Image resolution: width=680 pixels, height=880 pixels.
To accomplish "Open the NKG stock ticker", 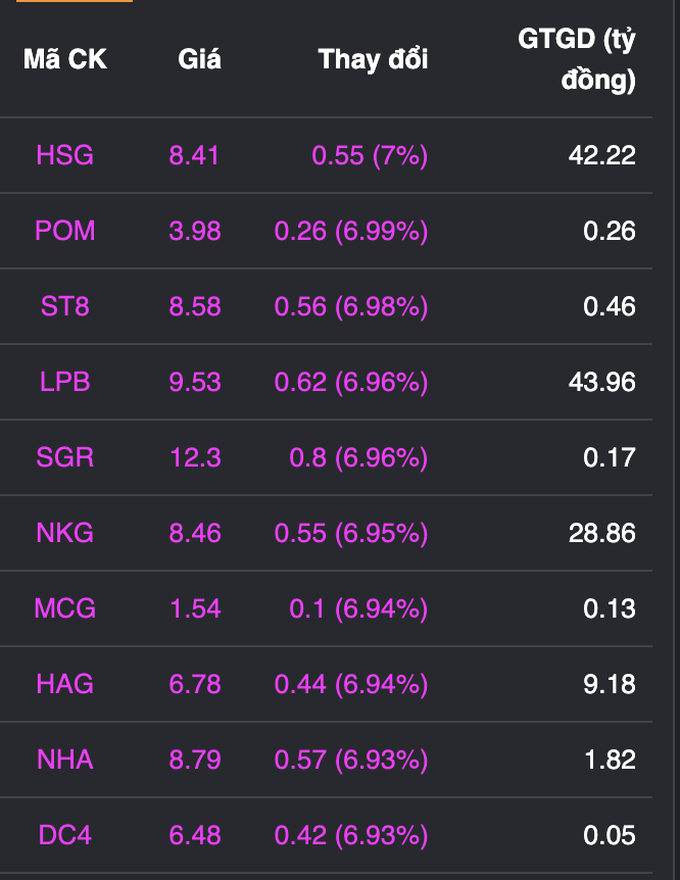I will (x=65, y=533).
